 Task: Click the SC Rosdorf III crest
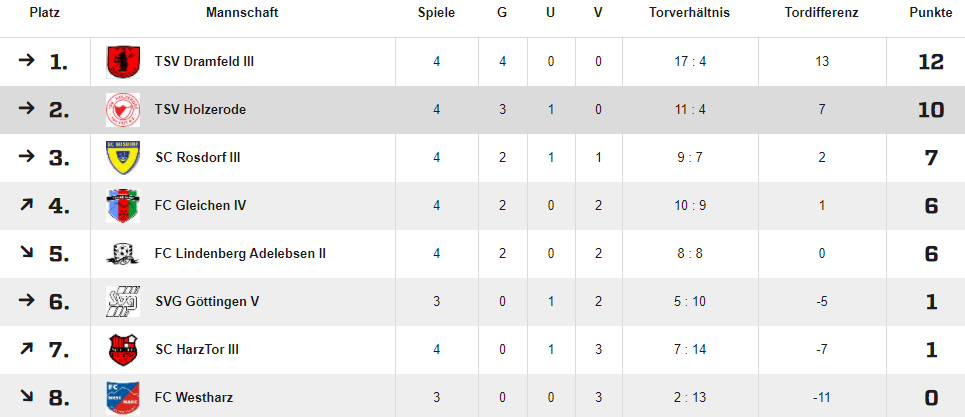click(123, 157)
